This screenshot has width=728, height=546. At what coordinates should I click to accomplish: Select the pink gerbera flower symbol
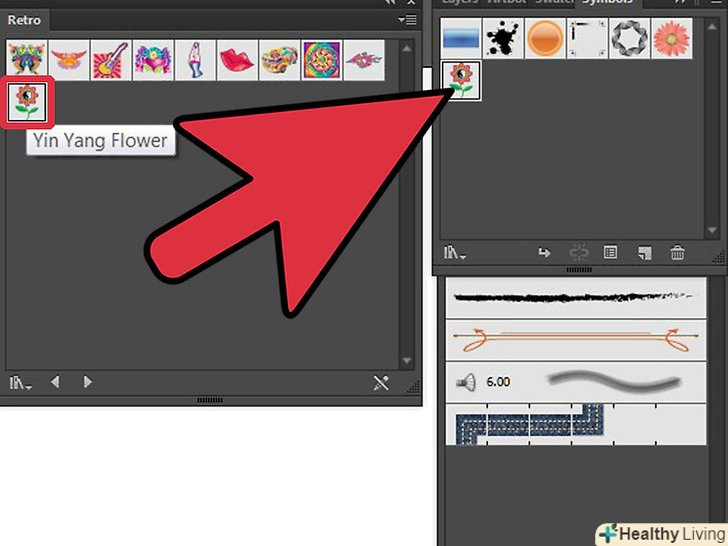coord(672,38)
